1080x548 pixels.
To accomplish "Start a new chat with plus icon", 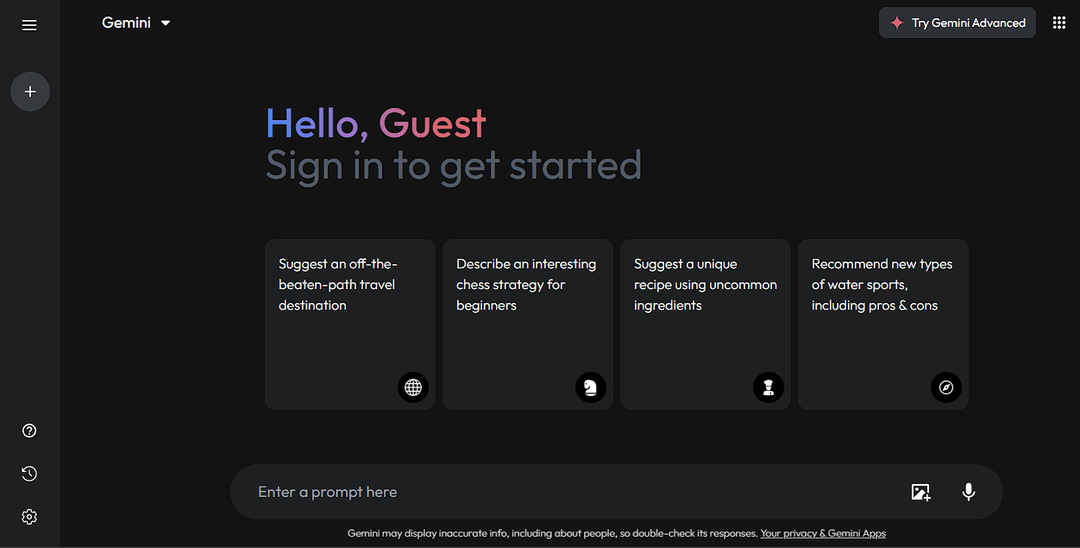I will click(30, 92).
